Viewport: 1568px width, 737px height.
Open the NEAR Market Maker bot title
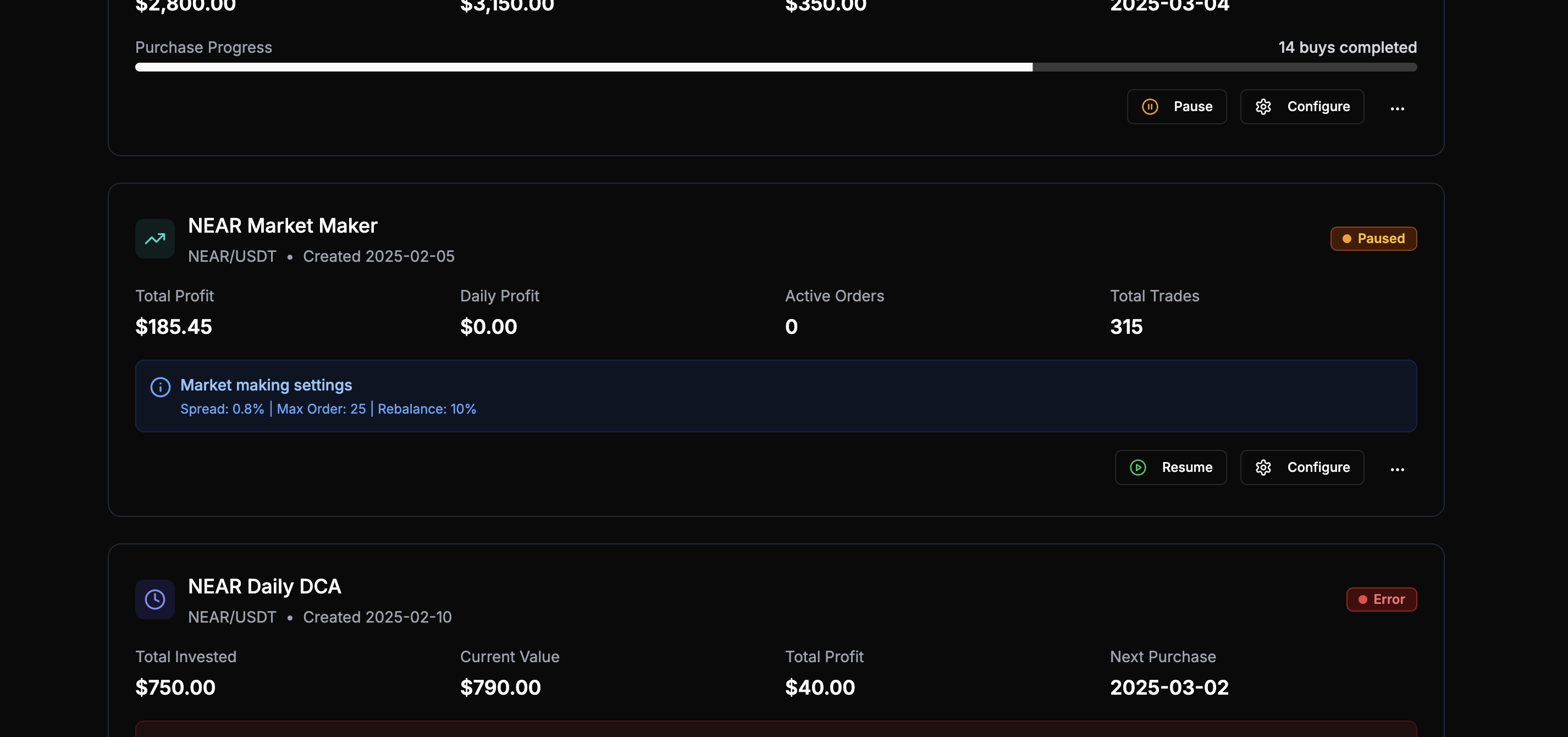[x=283, y=226]
